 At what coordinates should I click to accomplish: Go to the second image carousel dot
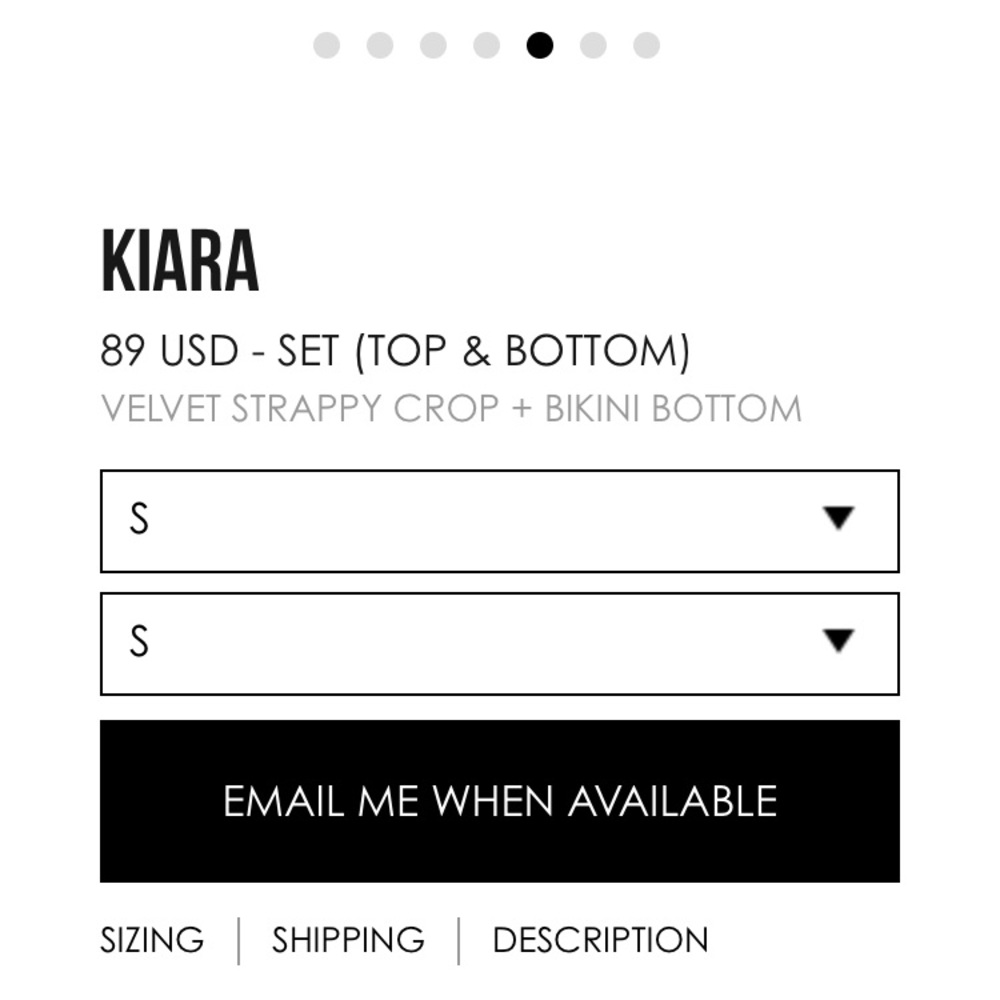tap(380, 45)
